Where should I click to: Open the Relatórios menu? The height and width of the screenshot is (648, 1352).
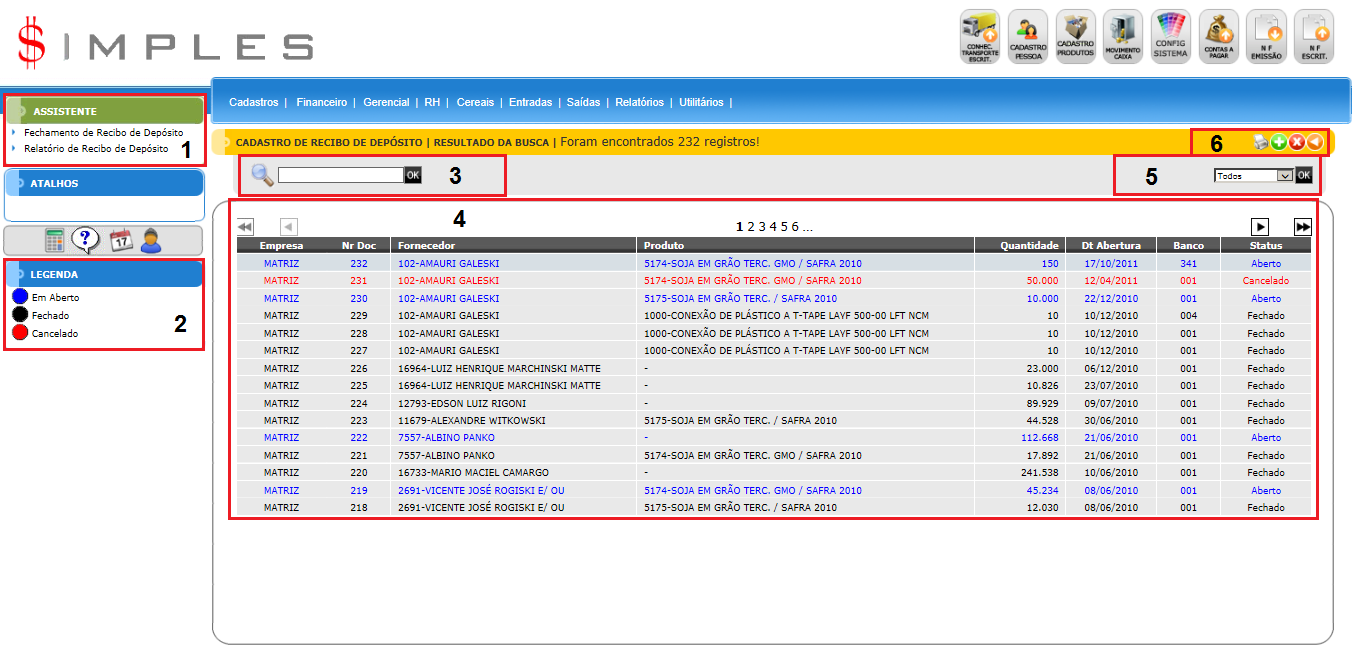(x=639, y=102)
